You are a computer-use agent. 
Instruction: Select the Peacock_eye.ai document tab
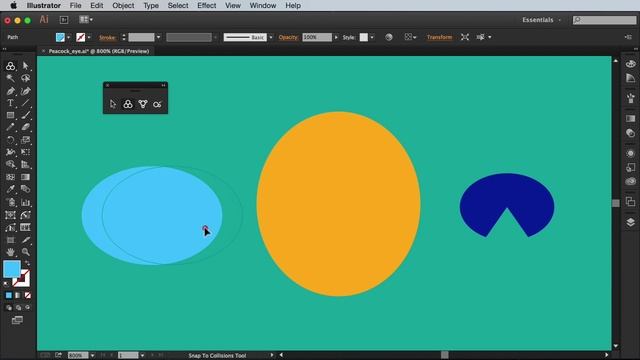click(98, 51)
